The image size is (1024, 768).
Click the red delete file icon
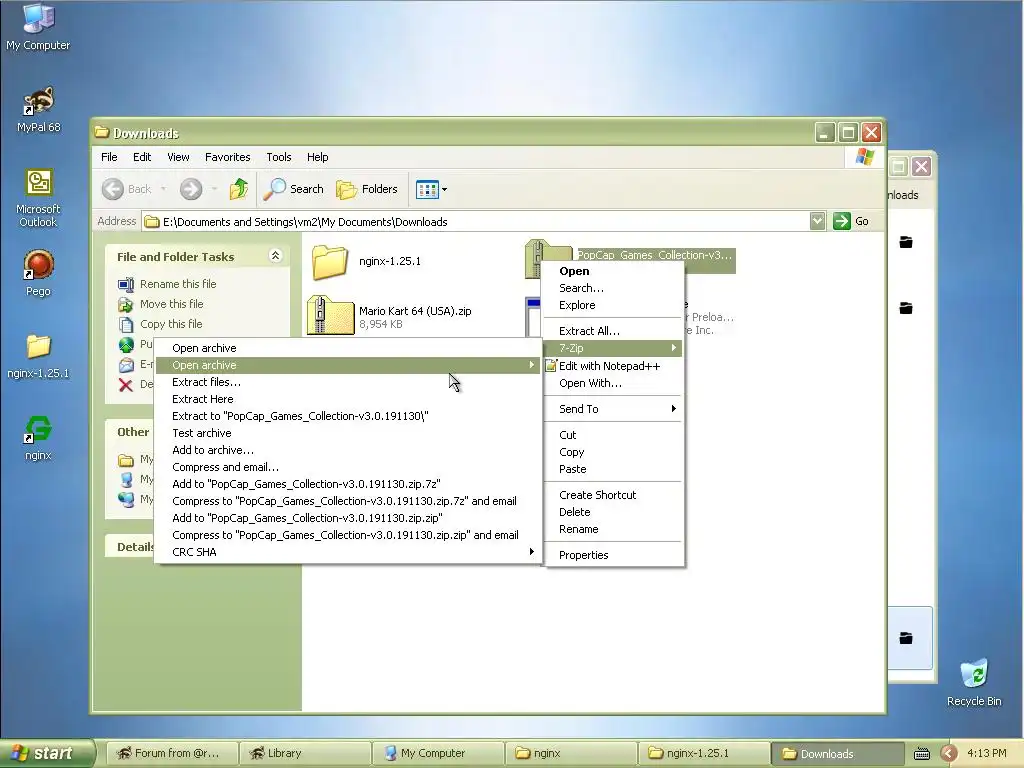125,385
